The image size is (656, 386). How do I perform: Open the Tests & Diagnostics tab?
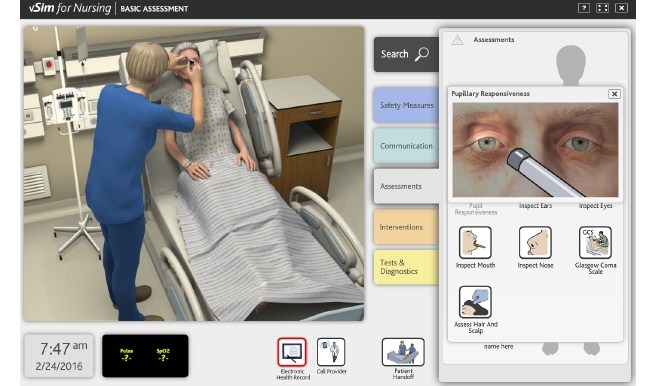(406, 267)
